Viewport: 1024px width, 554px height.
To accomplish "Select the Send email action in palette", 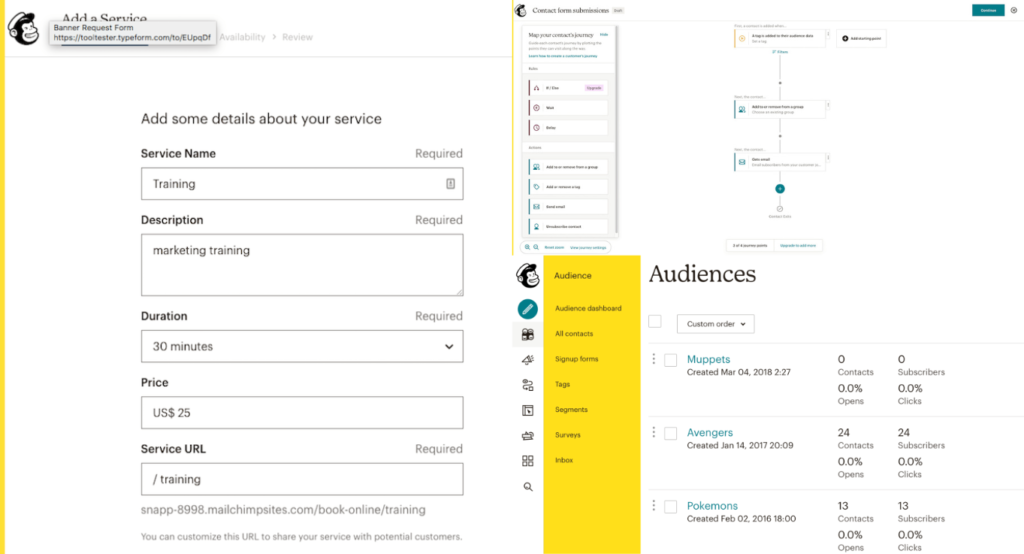I will tap(568, 206).
